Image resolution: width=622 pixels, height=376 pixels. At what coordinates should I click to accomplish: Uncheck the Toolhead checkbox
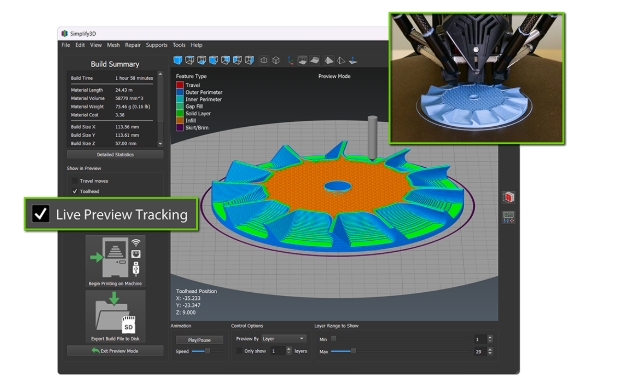[x=75, y=191]
